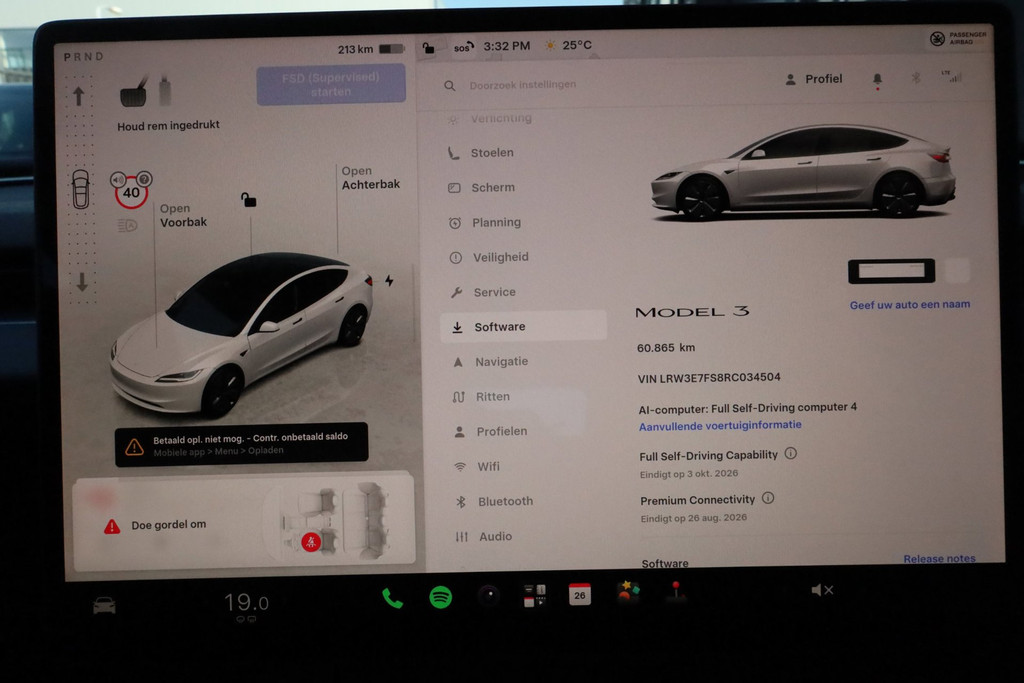Image resolution: width=1024 pixels, height=683 pixels.
Task: Tap the LTE signal strength icon
Action: (x=952, y=76)
